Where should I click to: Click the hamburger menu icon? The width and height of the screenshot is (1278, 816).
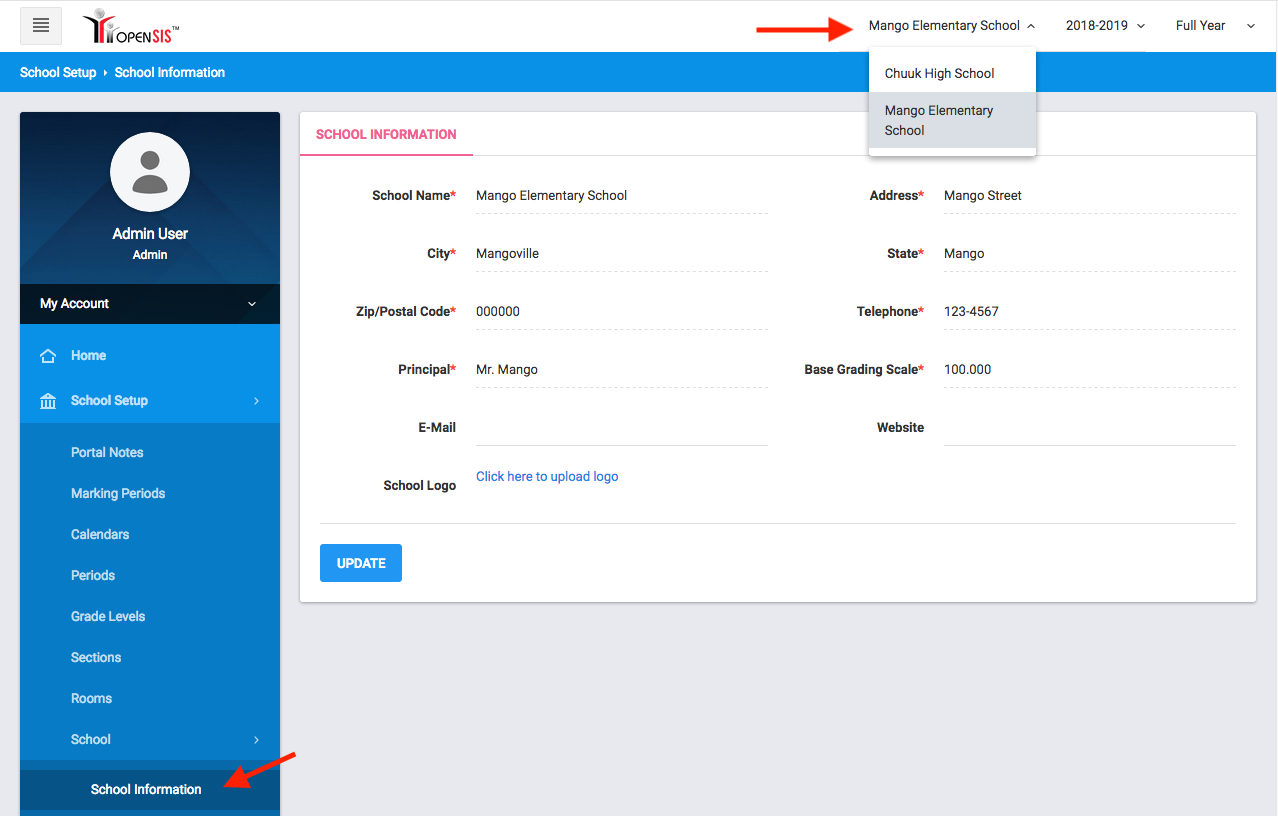41,26
